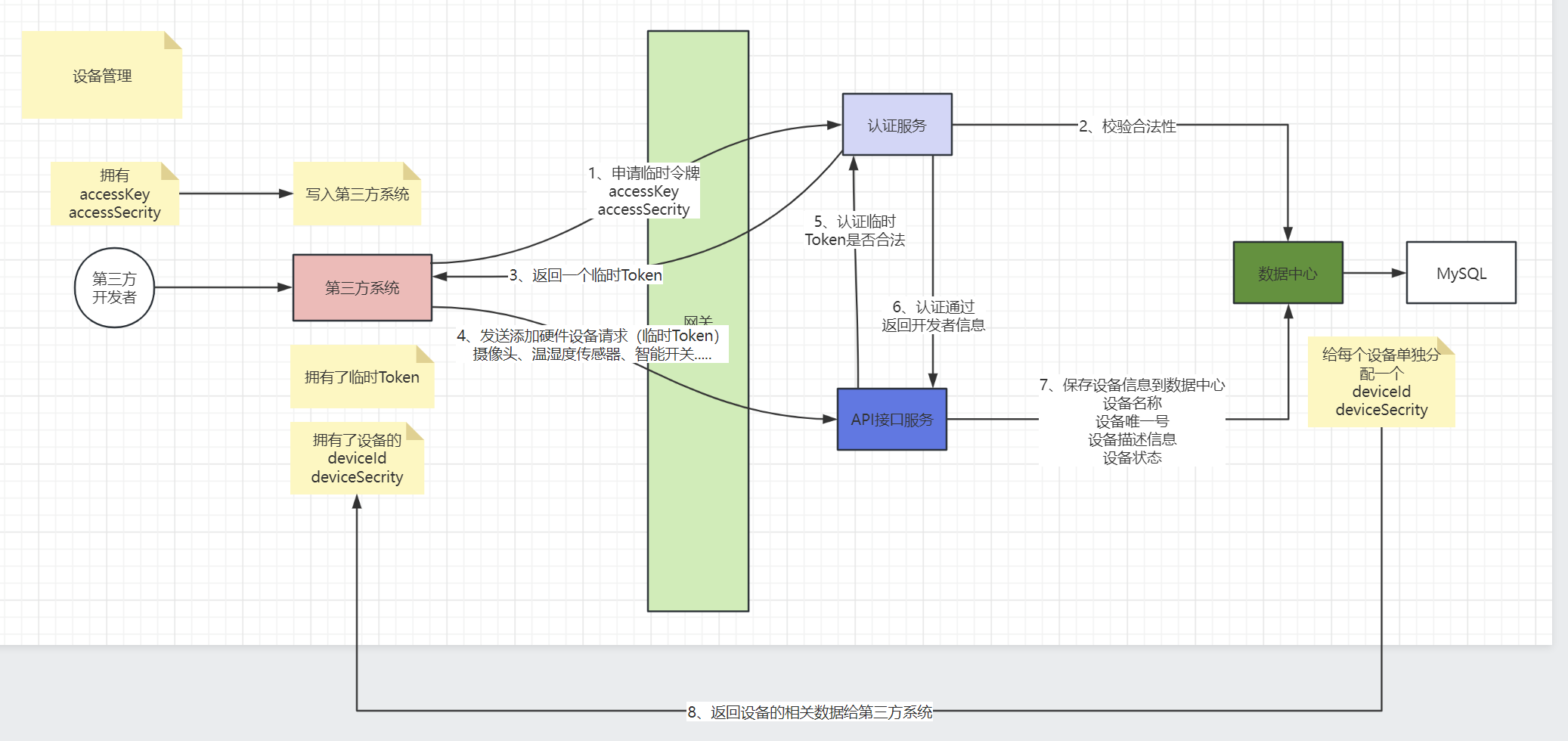Viewport: 1568px width, 741px height.
Task: Click label 3、返回一个临时Token
Action: 586,275
